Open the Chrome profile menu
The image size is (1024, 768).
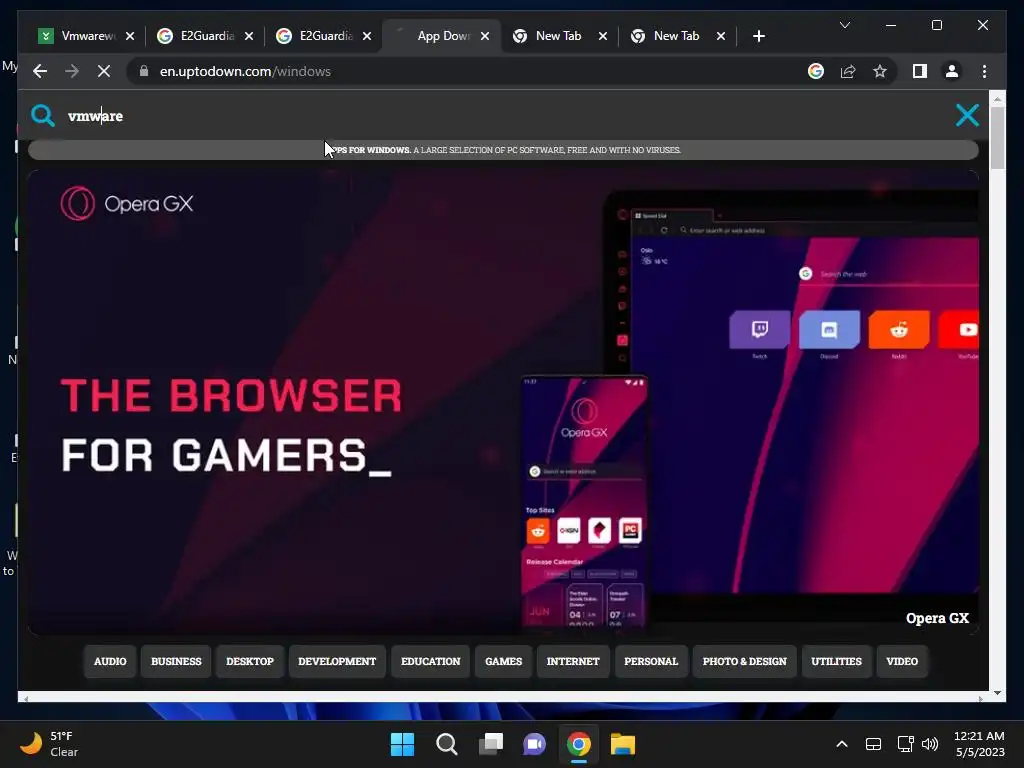tap(952, 71)
